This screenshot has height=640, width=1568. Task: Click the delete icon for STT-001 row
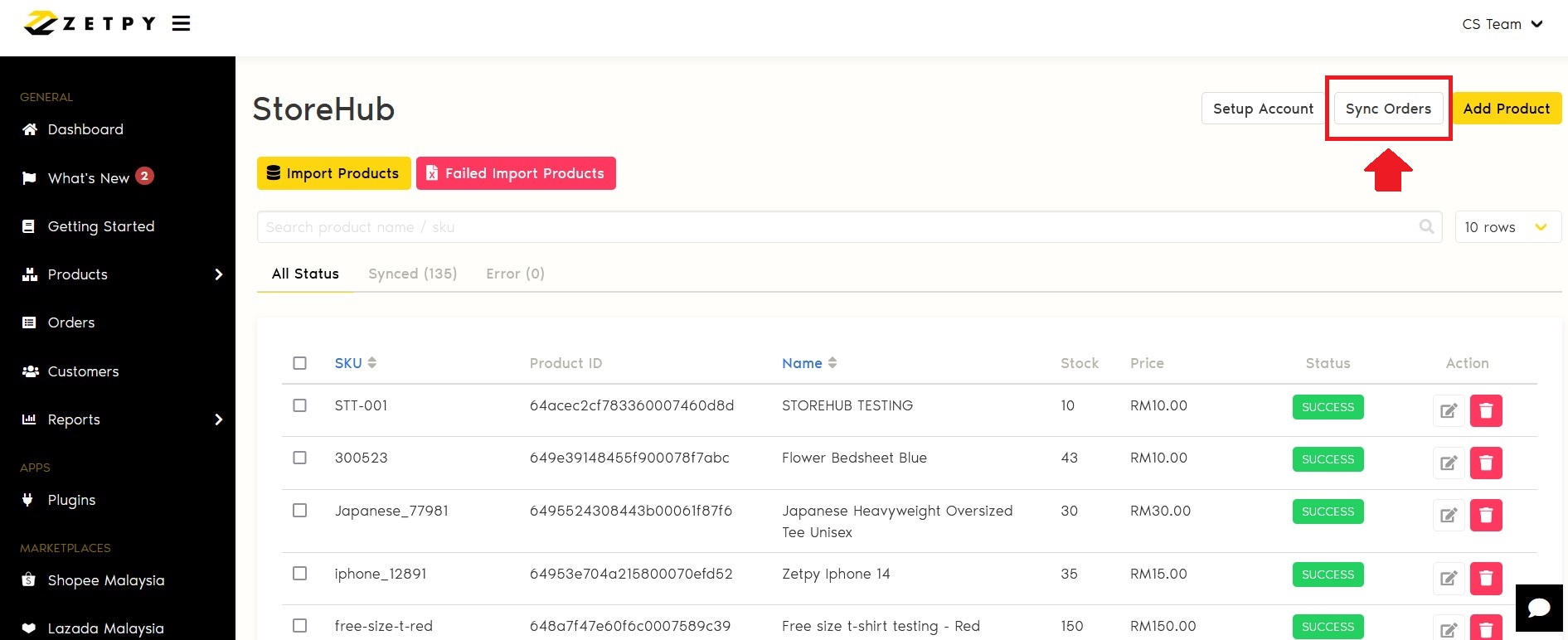1485,410
